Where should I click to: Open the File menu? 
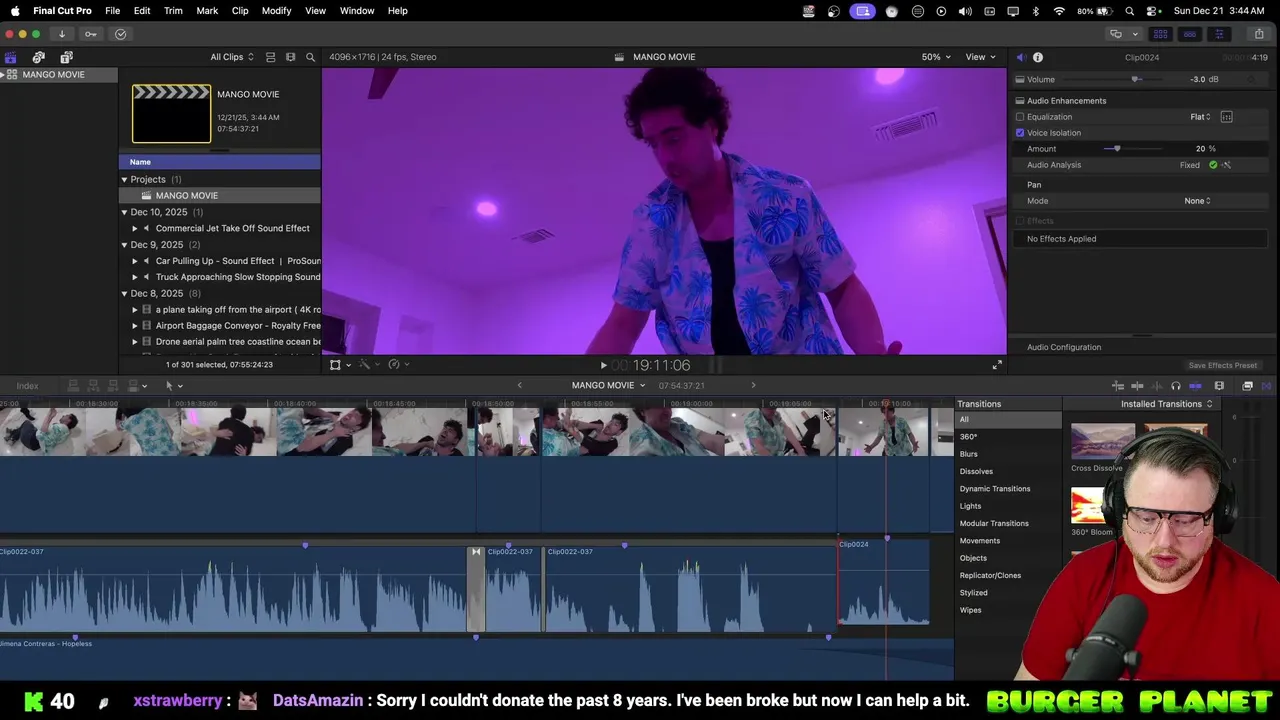113,11
